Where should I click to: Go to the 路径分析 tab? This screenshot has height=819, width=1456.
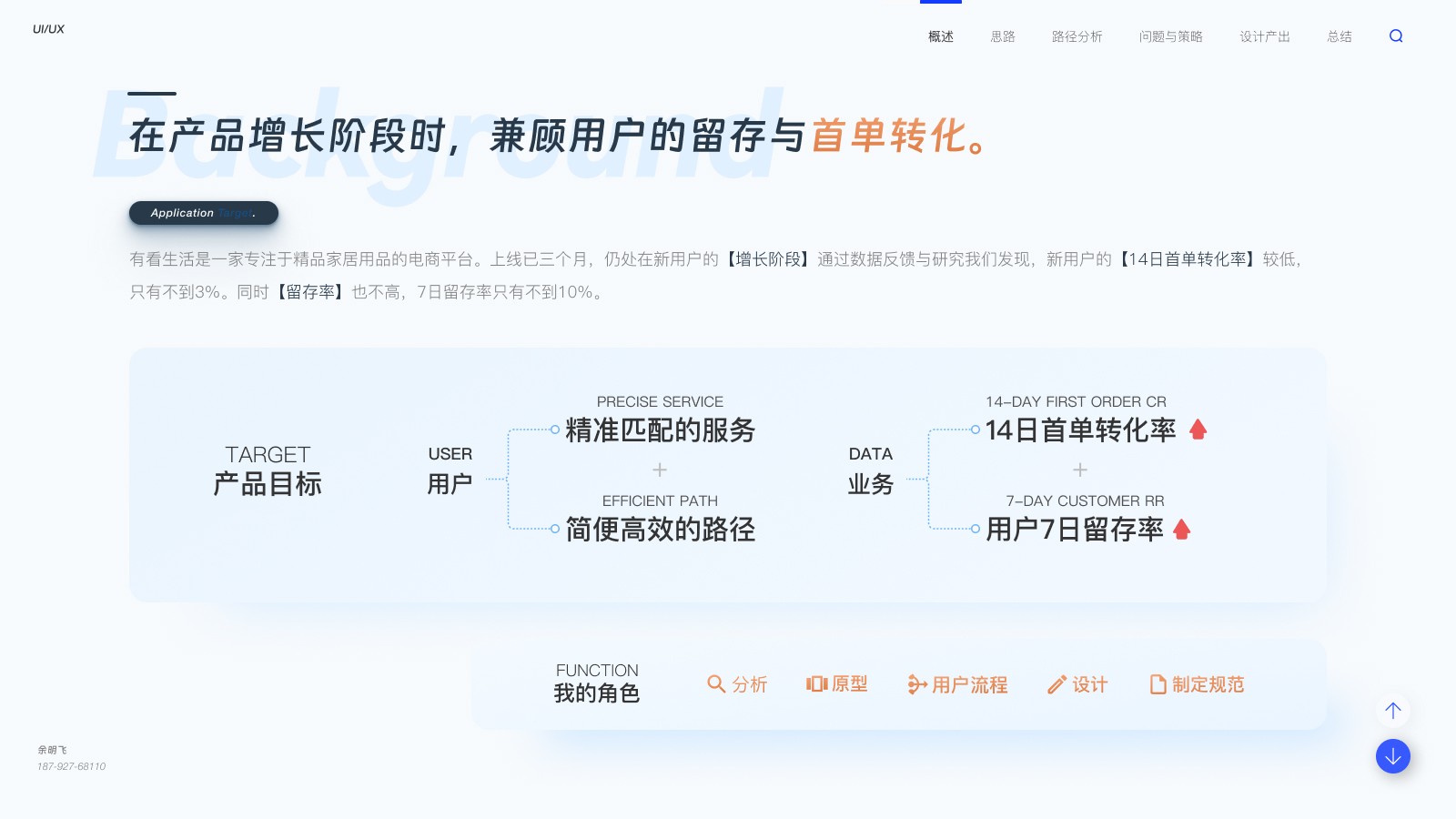pos(1077,36)
